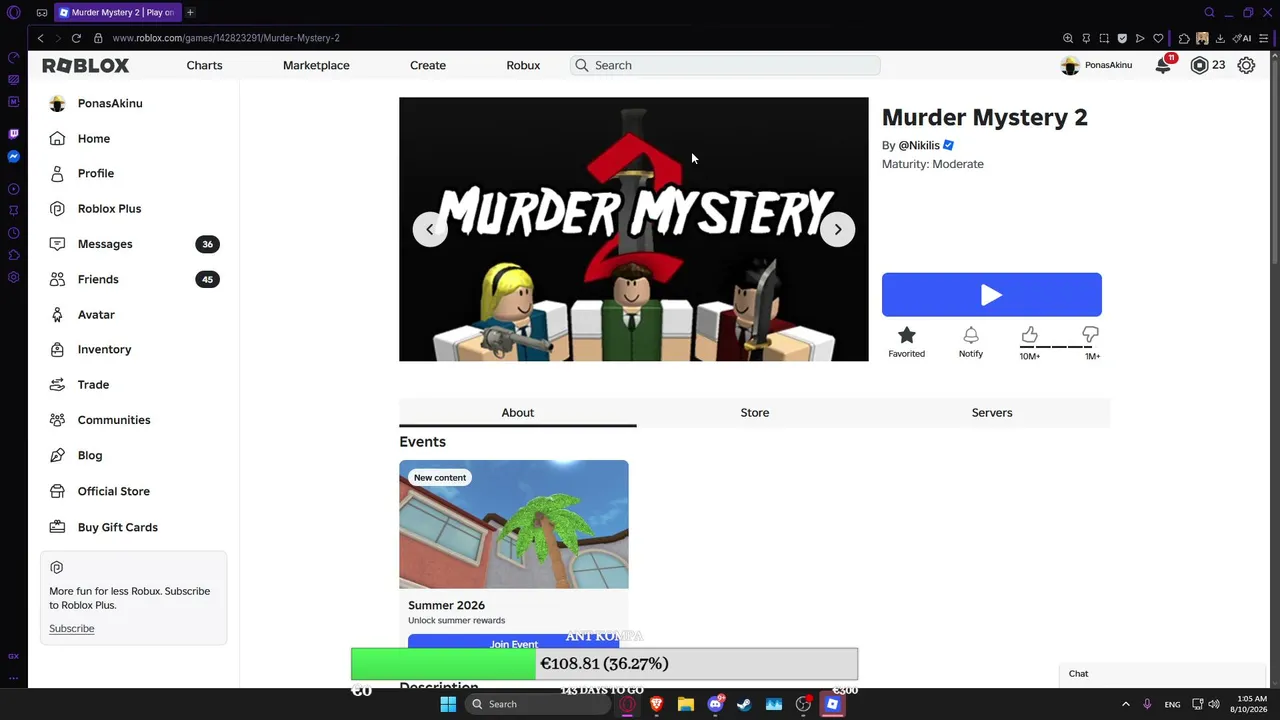Open the Roblox notifications bell
Image resolution: width=1280 pixels, height=720 pixels.
(x=1163, y=65)
